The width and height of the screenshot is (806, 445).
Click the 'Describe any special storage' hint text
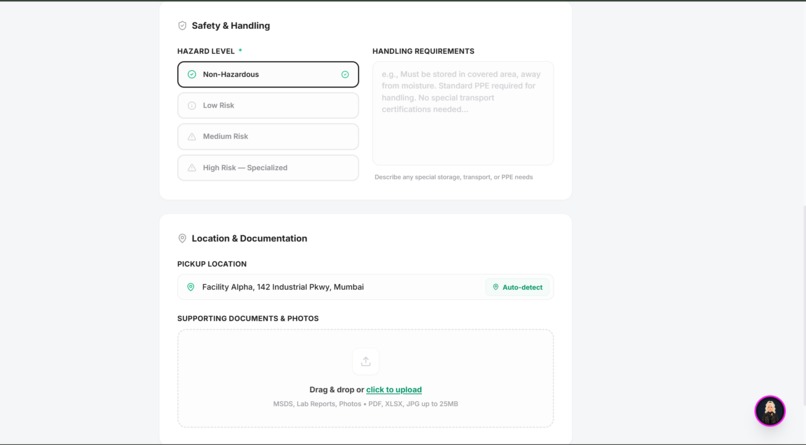[453, 177]
